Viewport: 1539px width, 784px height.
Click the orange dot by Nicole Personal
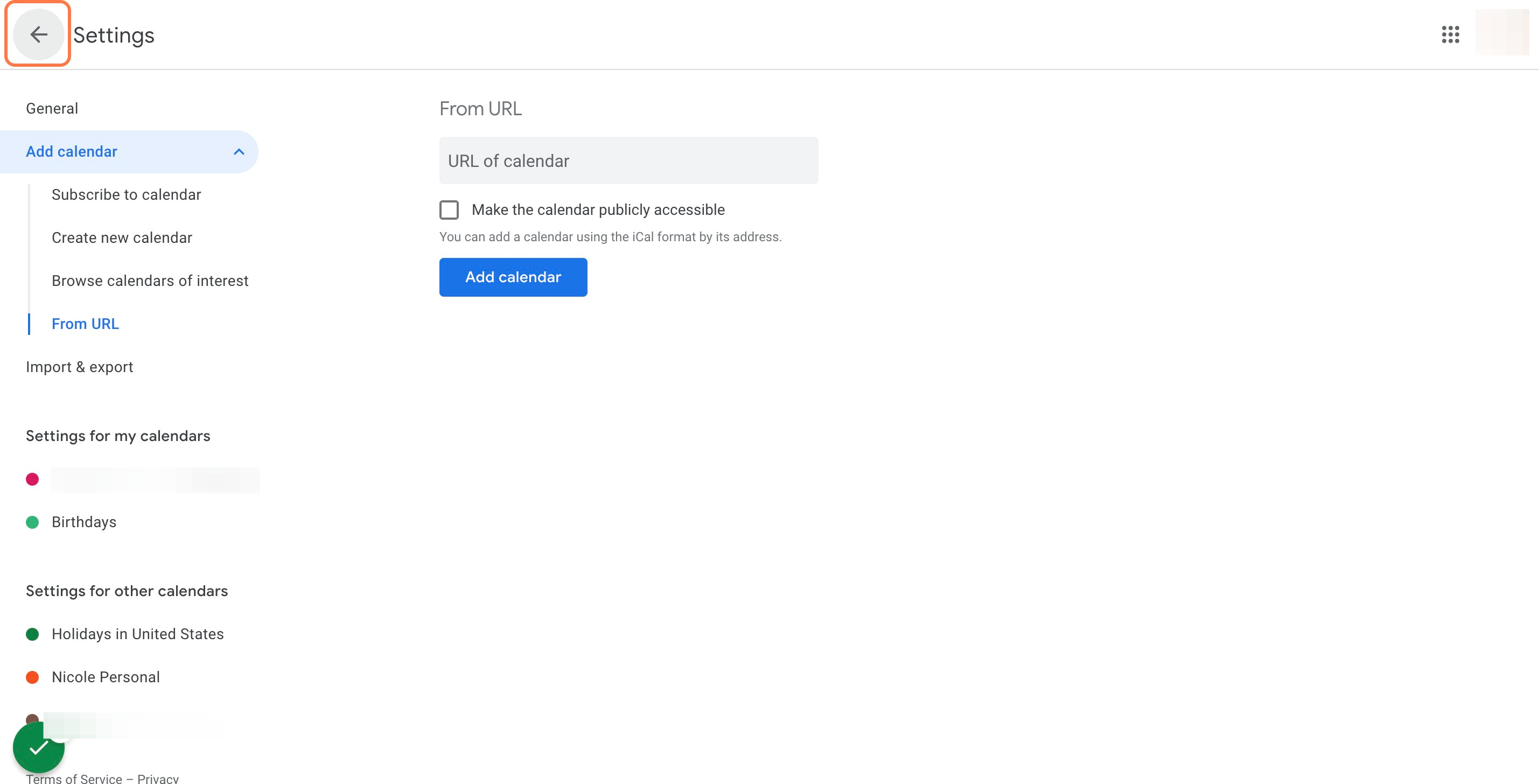click(32, 677)
